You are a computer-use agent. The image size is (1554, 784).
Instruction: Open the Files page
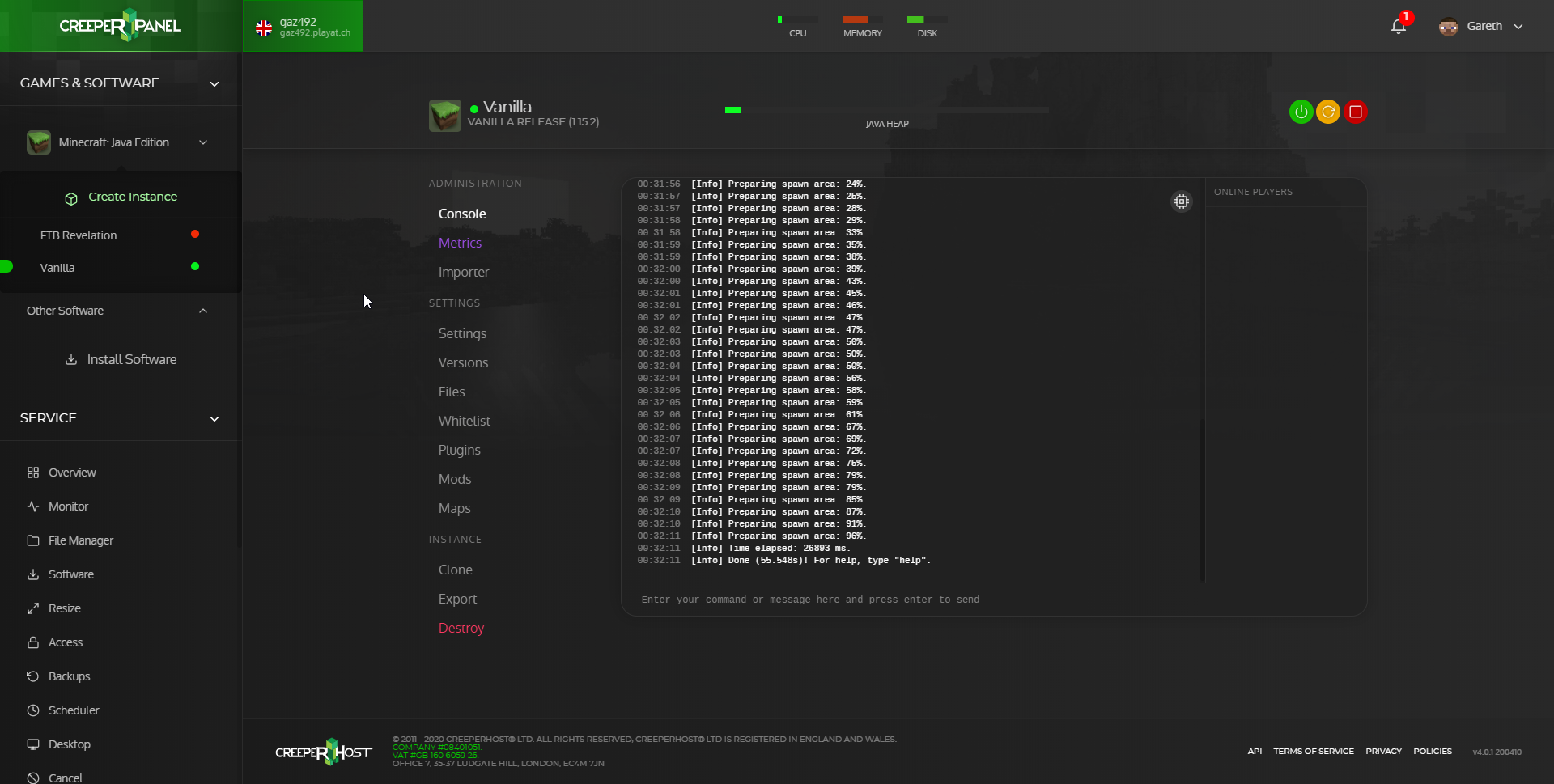452,392
